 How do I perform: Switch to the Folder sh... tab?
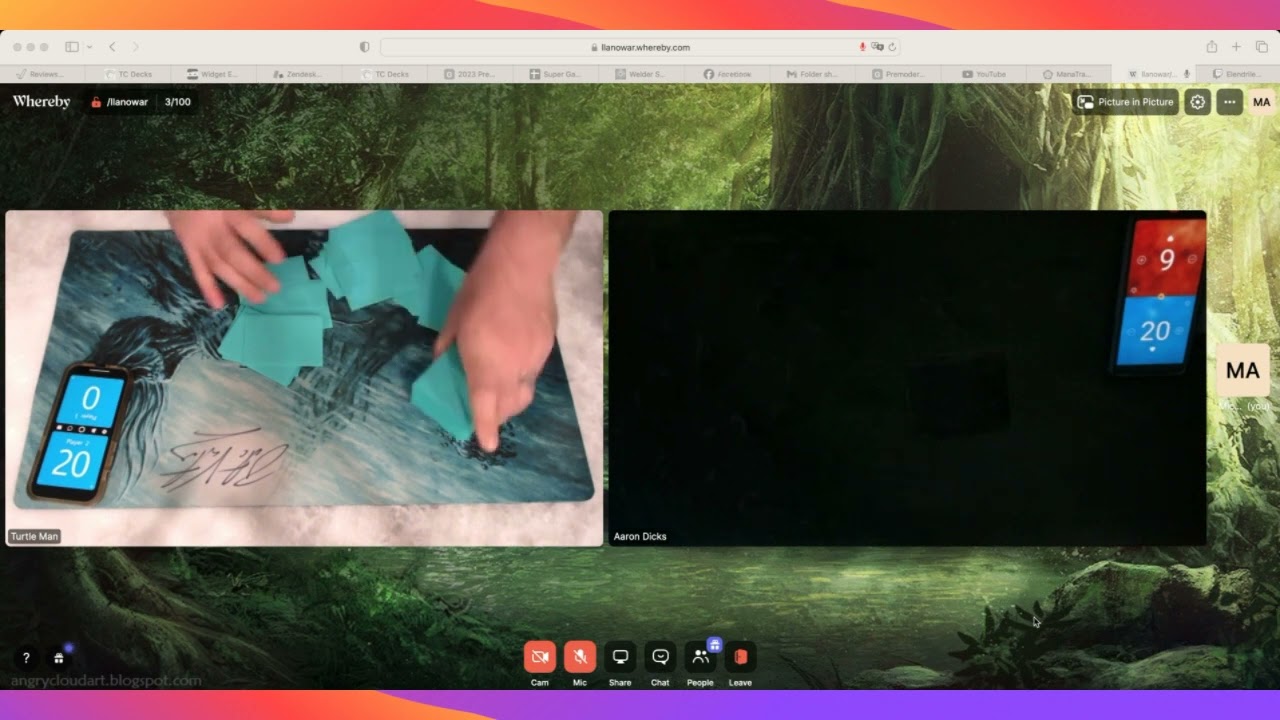(812, 74)
